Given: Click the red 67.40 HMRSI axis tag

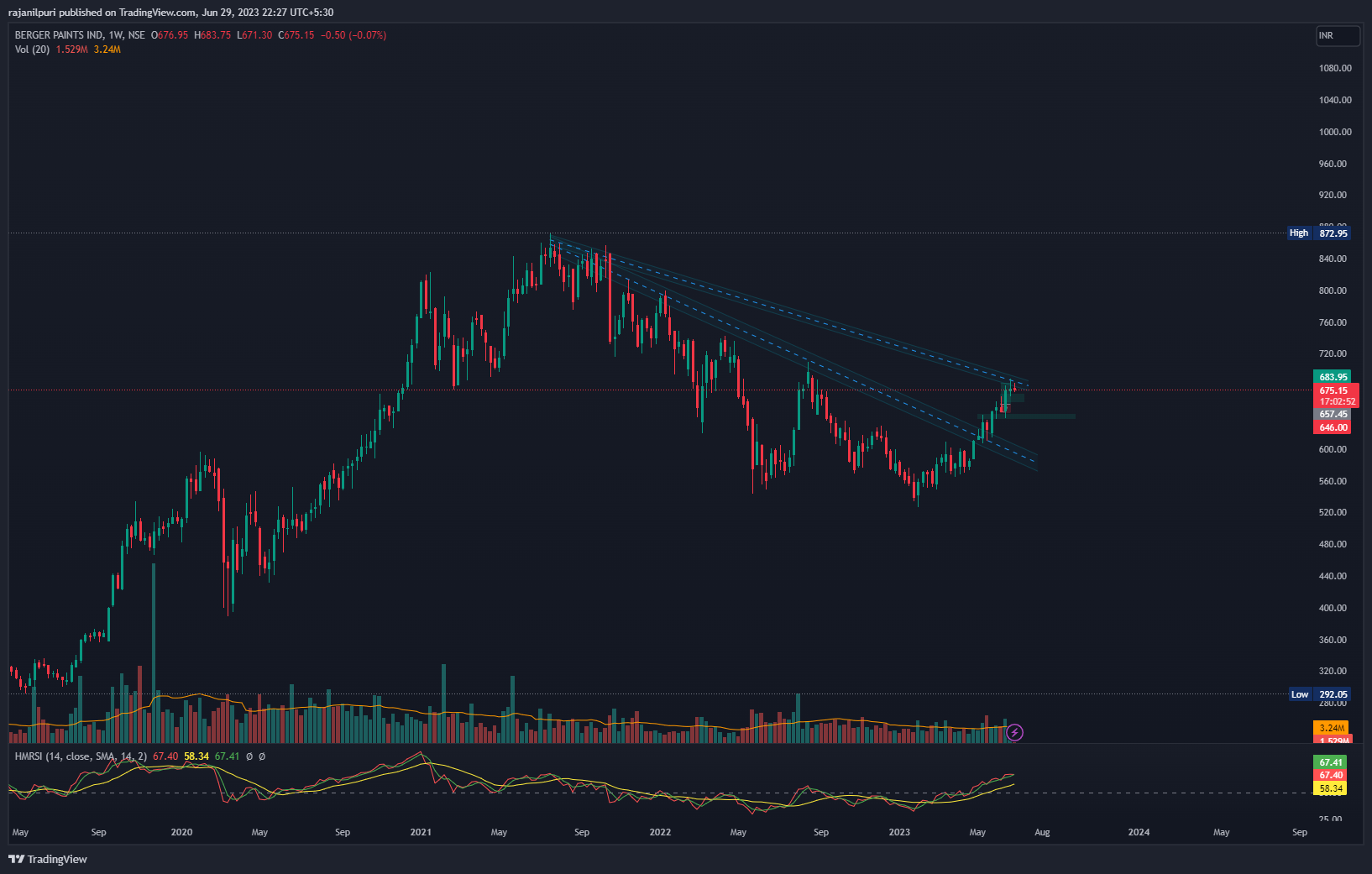Looking at the screenshot, I should [x=1331, y=775].
